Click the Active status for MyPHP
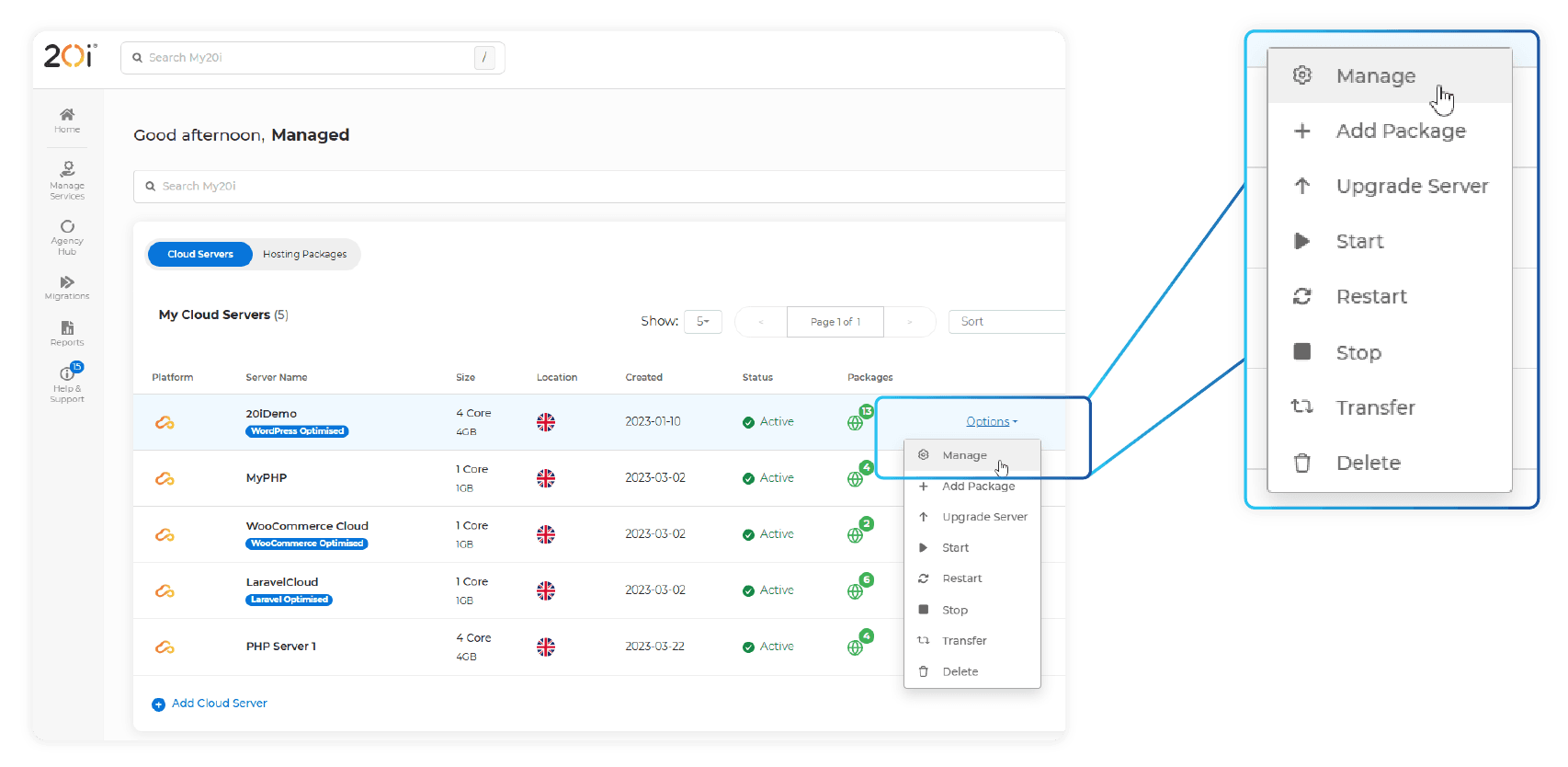 click(x=768, y=478)
